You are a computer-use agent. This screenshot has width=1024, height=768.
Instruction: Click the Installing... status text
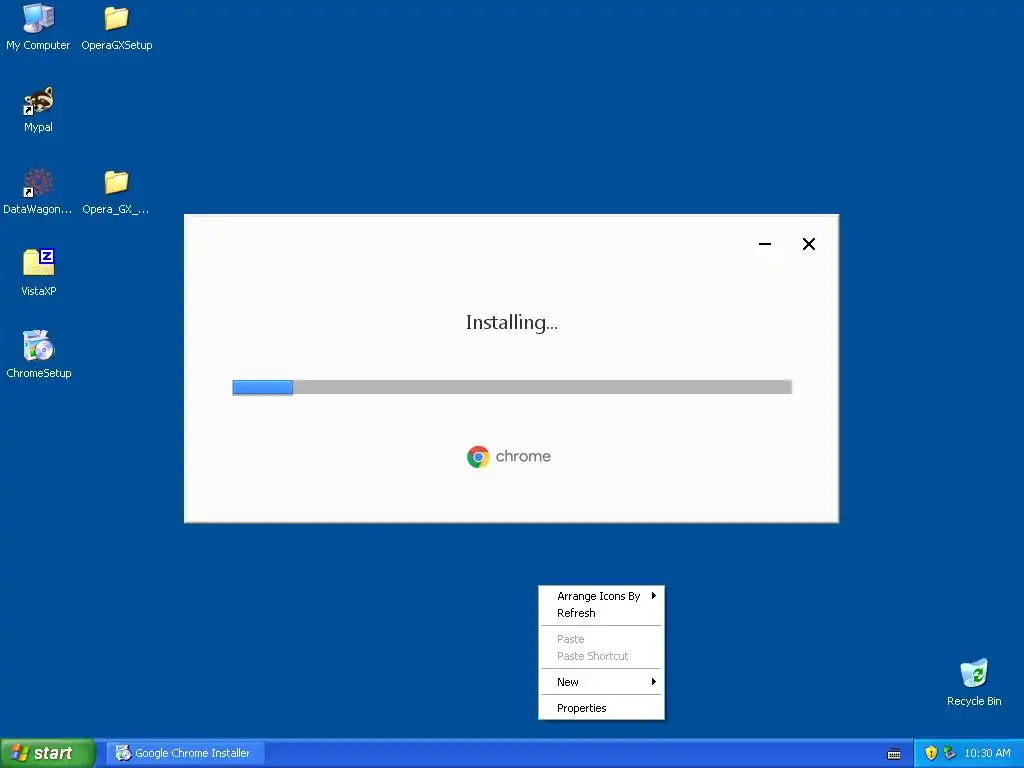(x=511, y=323)
